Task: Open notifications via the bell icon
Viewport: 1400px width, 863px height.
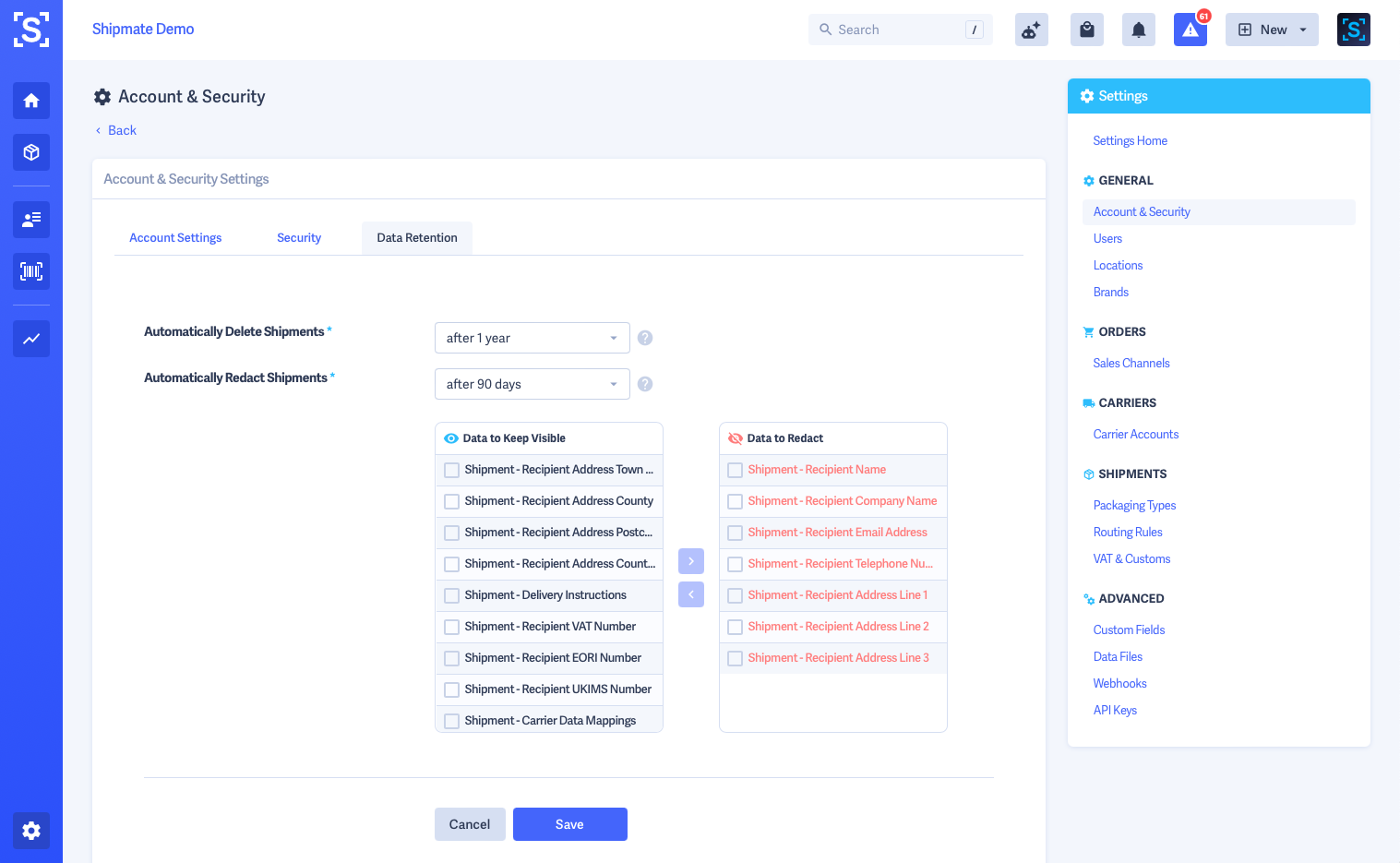Action: coord(1138,29)
